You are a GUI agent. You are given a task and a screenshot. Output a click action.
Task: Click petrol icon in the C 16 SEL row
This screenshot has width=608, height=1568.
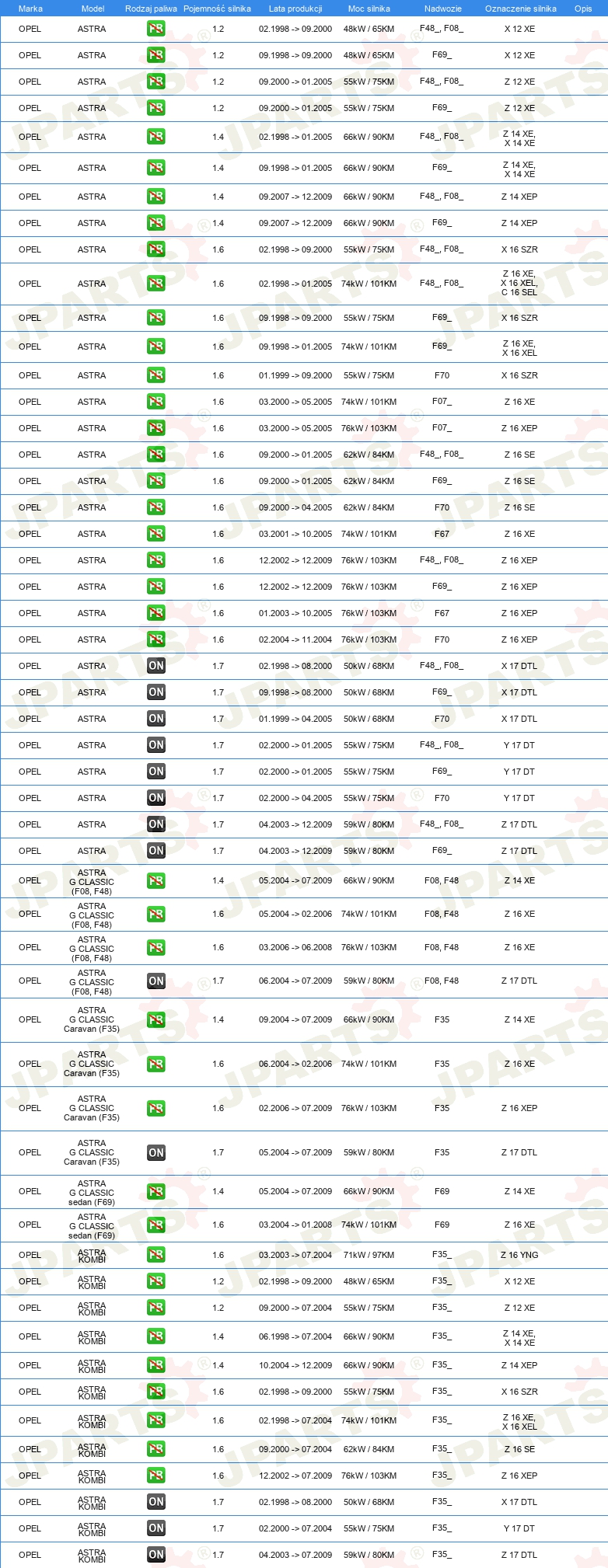click(156, 284)
